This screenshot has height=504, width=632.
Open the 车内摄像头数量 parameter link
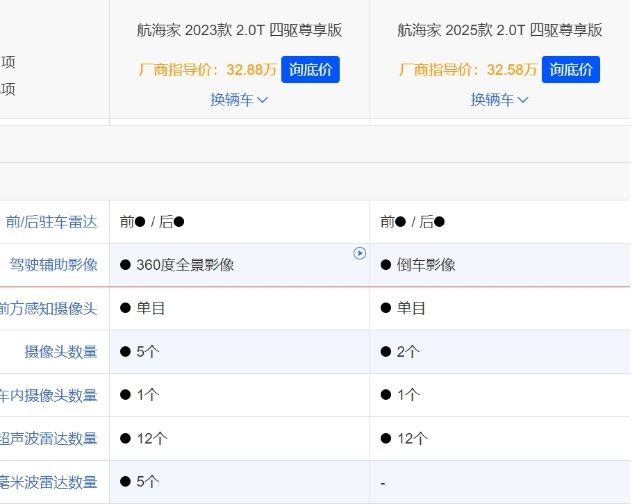[x=48, y=395]
